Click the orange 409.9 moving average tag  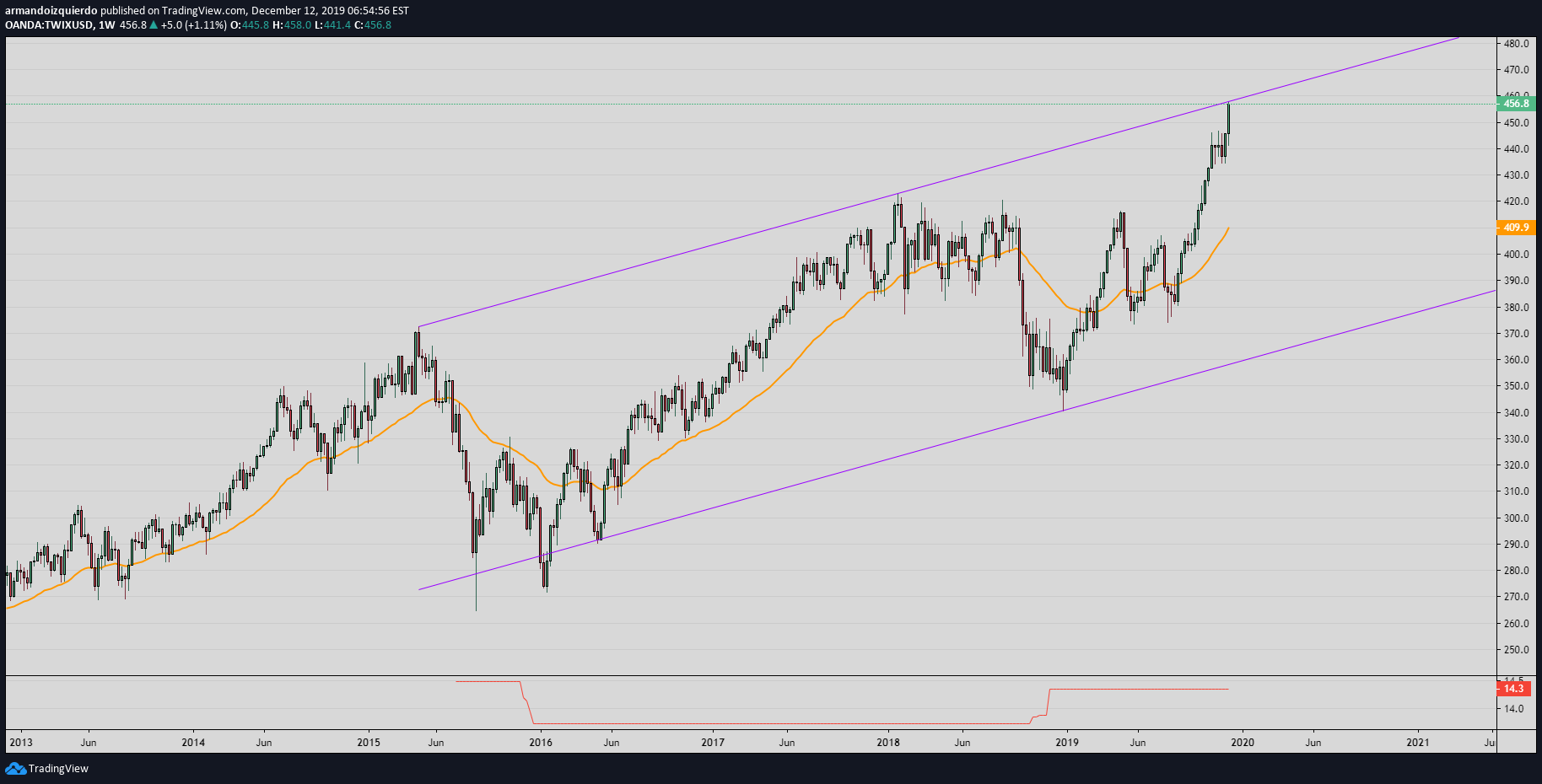[1516, 228]
